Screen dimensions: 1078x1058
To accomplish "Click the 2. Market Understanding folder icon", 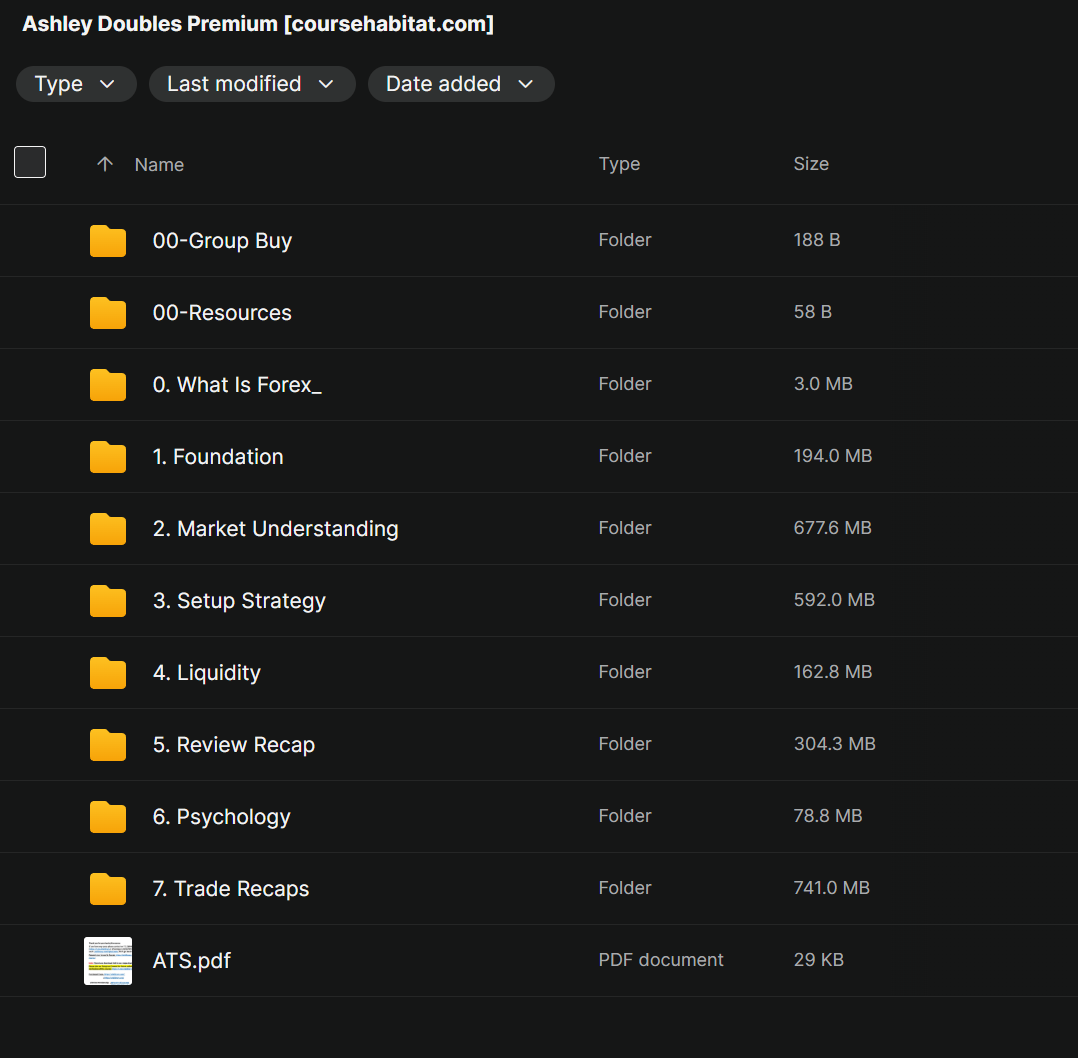I will (108, 529).
